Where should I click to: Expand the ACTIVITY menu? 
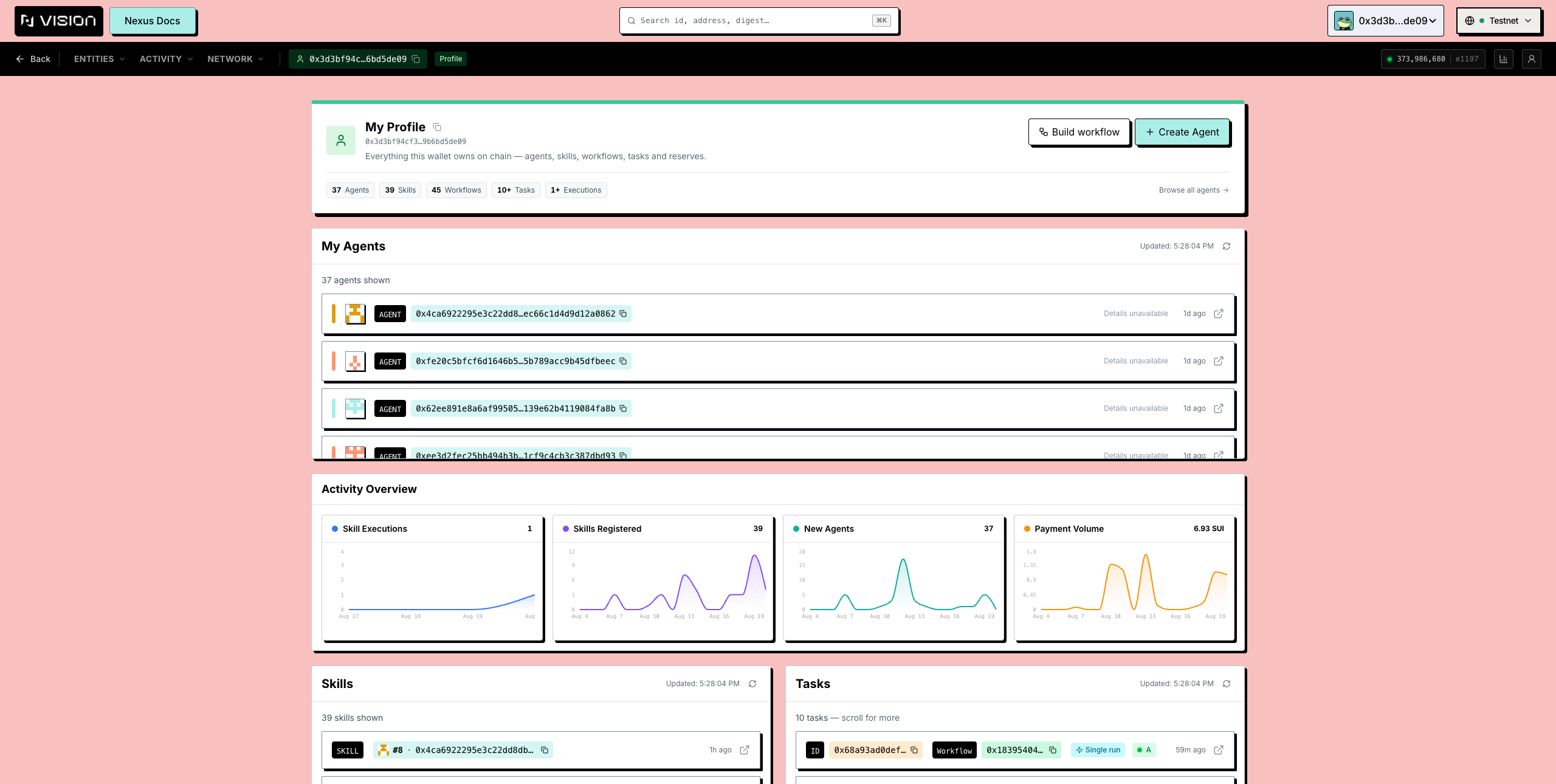click(166, 59)
